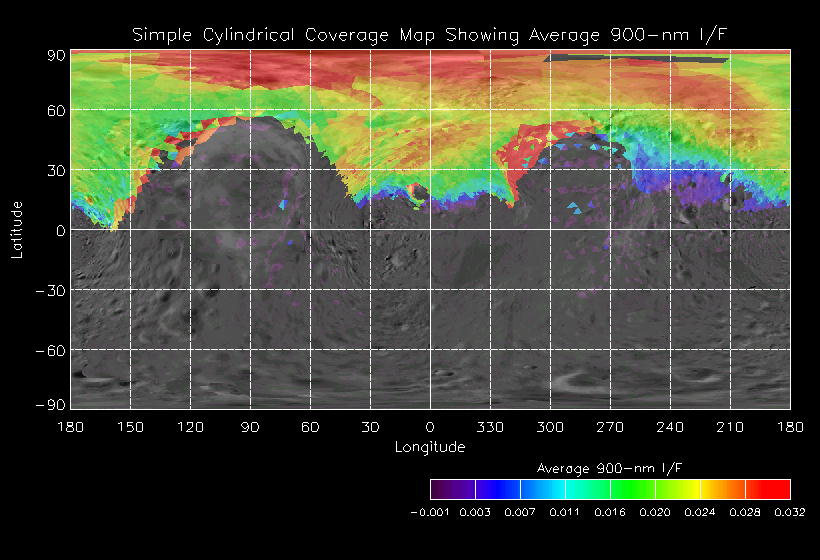820x560 pixels.
Task: Click the red segment of the color bar
Action: click(x=768, y=489)
